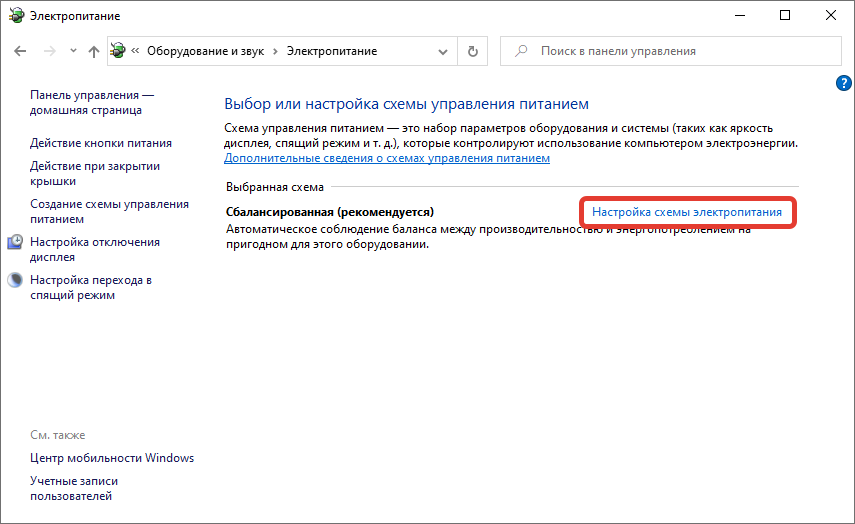This screenshot has height=524, width=855.
Task: Refresh the Электропитание page
Action: tap(473, 51)
